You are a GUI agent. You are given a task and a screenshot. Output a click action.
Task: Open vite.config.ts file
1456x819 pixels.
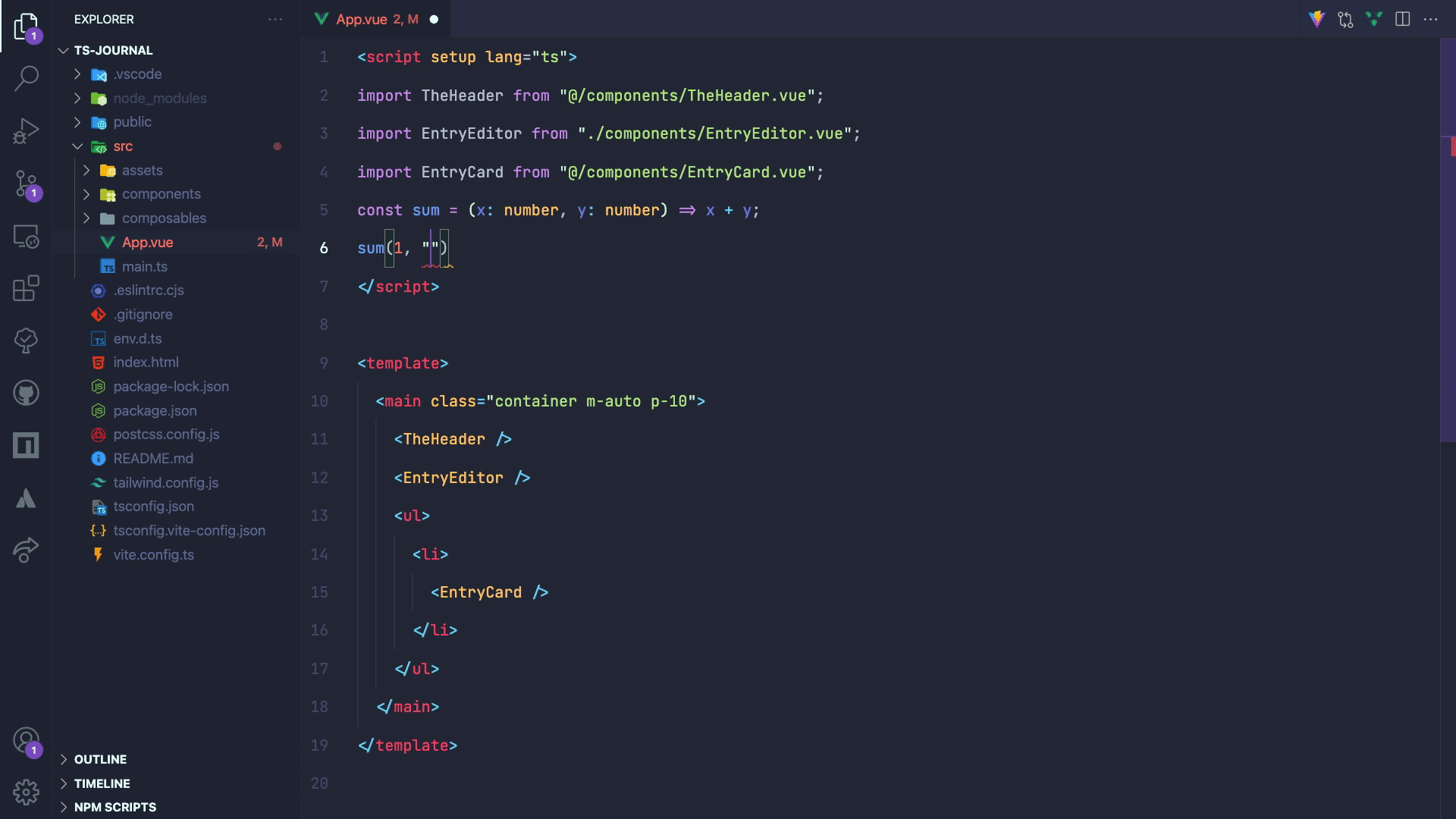point(177,554)
